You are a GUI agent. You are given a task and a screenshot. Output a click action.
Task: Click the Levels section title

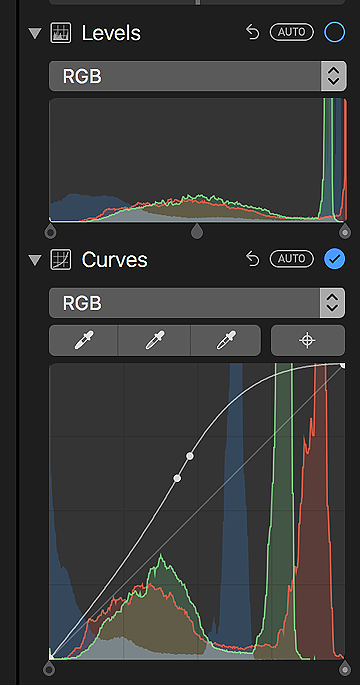[111, 33]
